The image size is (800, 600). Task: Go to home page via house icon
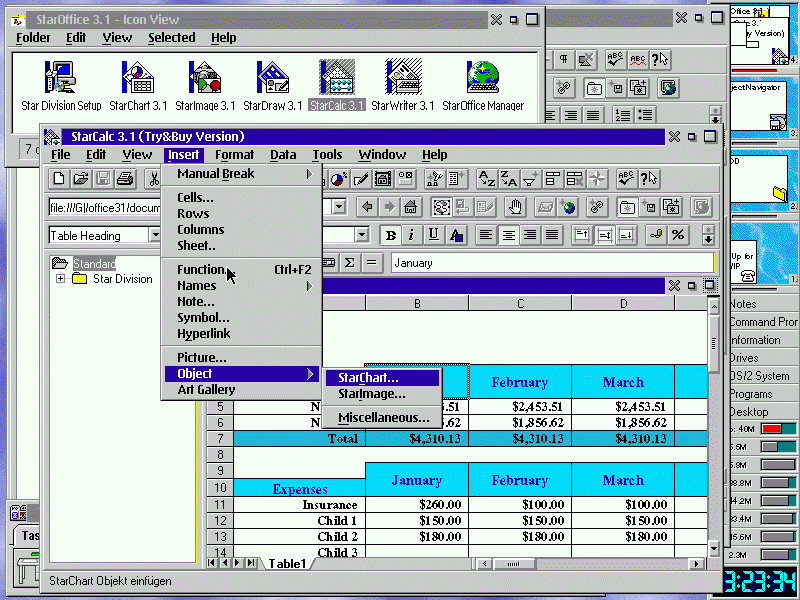(411, 207)
